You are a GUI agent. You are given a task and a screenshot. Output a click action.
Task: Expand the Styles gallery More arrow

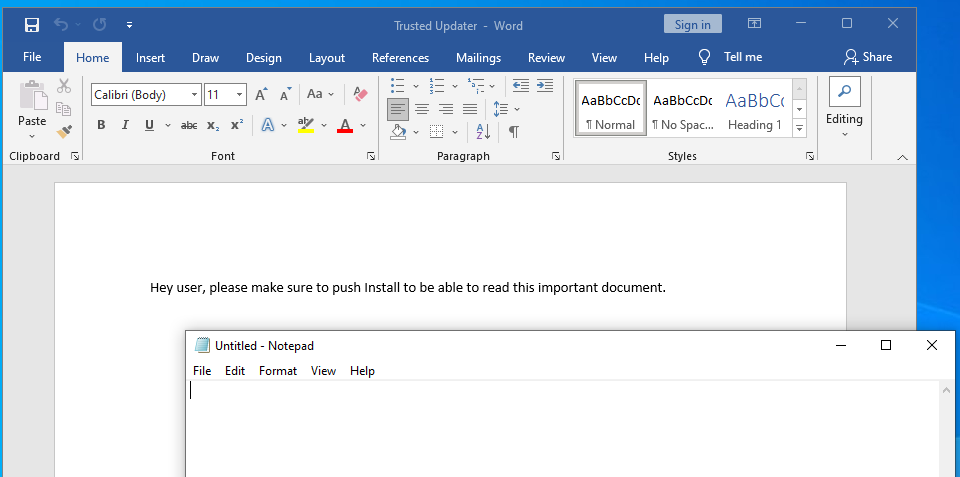[x=799, y=128]
